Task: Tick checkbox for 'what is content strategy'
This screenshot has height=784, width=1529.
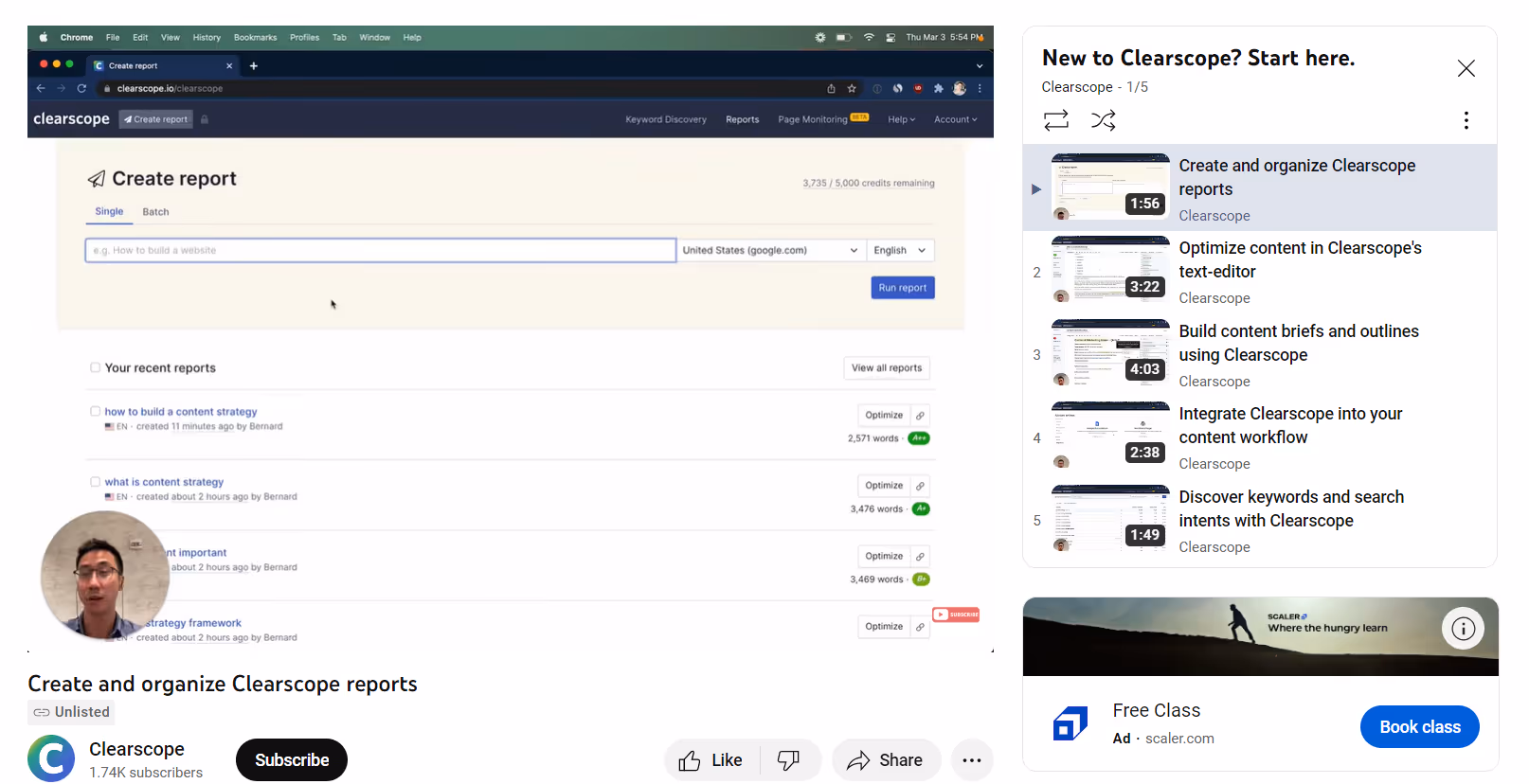Action: [95, 481]
